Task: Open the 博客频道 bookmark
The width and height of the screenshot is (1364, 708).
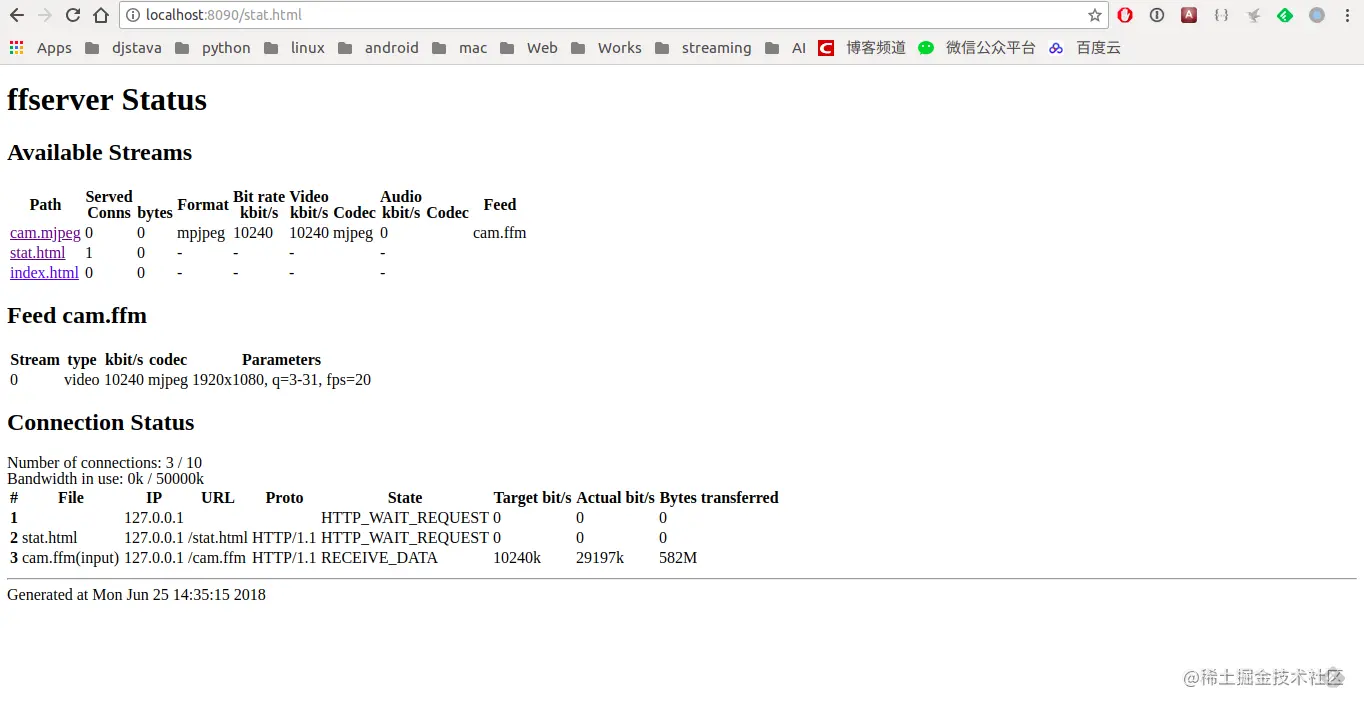Action: pos(876,47)
